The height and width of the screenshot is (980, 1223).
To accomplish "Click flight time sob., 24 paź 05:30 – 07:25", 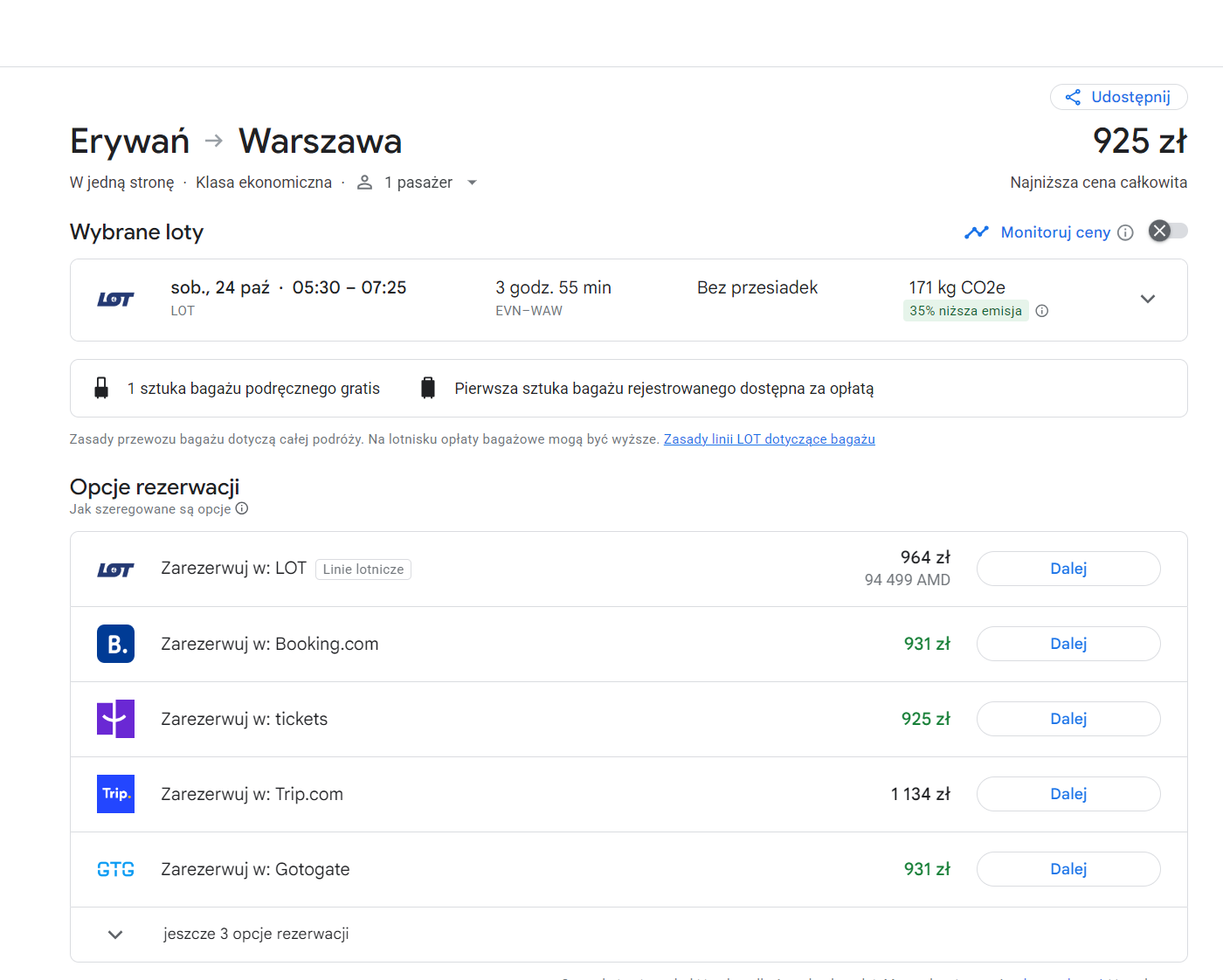I will tap(288, 287).
